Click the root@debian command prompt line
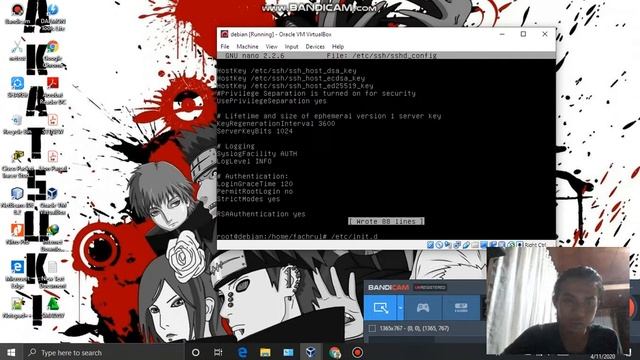 click(x=298, y=236)
